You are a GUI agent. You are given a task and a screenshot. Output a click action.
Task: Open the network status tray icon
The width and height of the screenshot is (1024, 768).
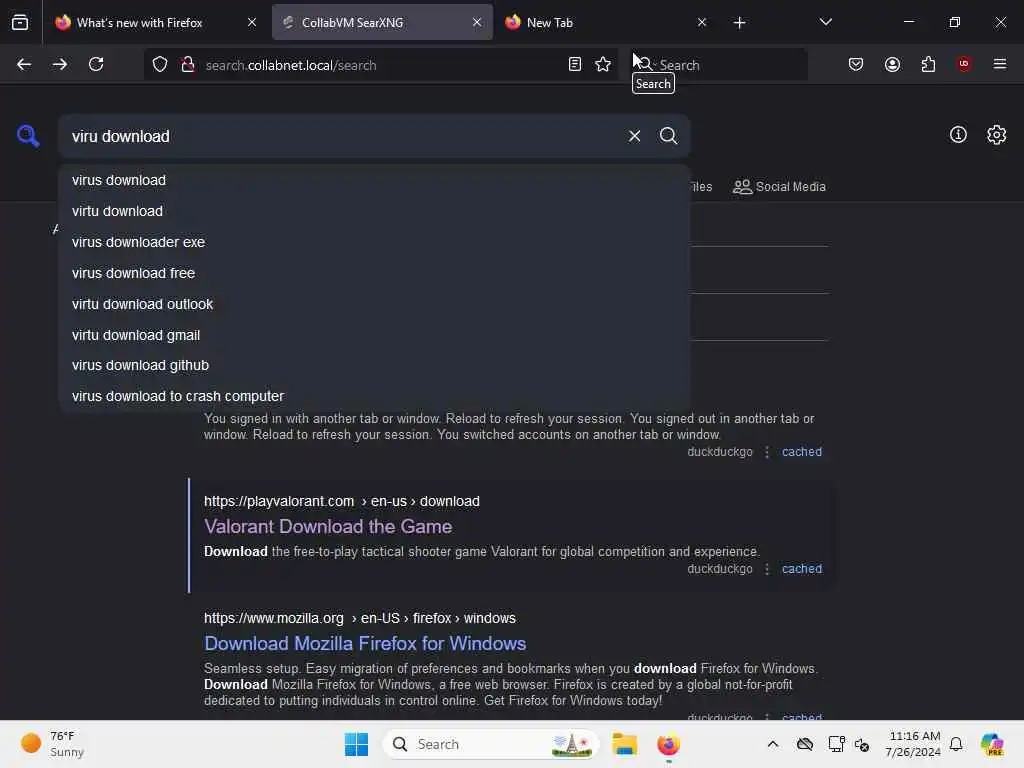point(836,744)
